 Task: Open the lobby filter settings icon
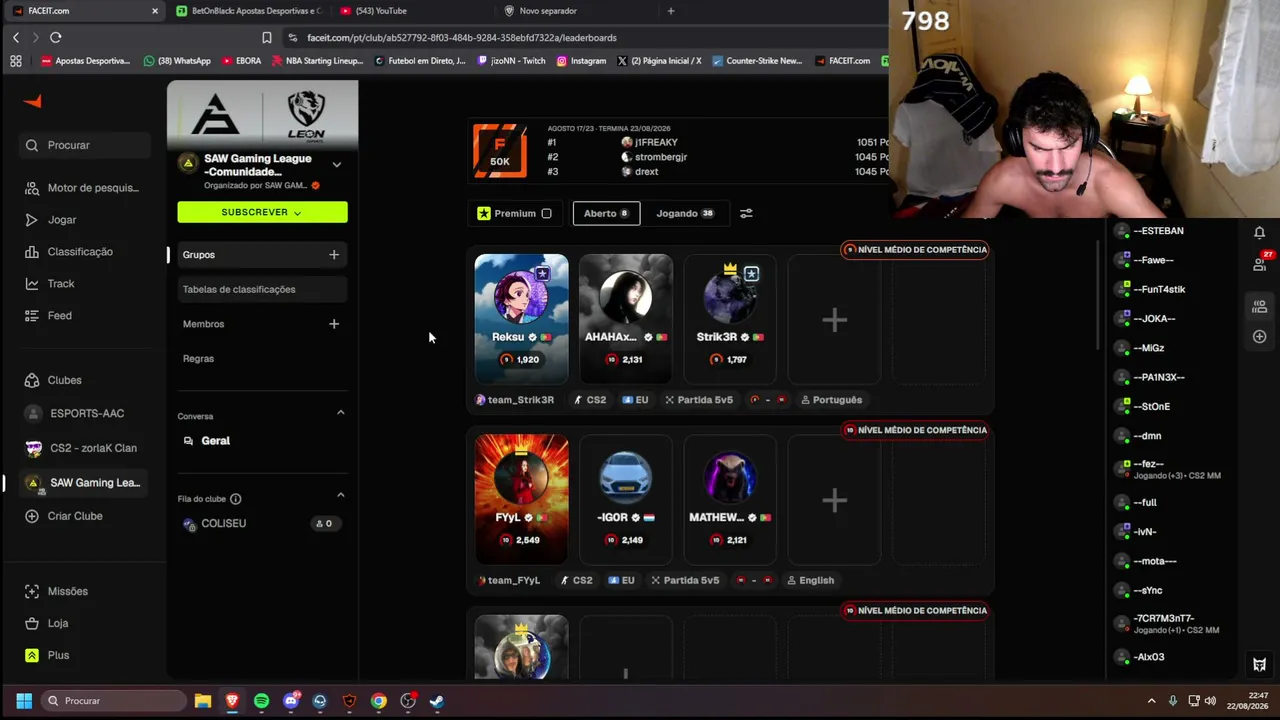tap(746, 213)
